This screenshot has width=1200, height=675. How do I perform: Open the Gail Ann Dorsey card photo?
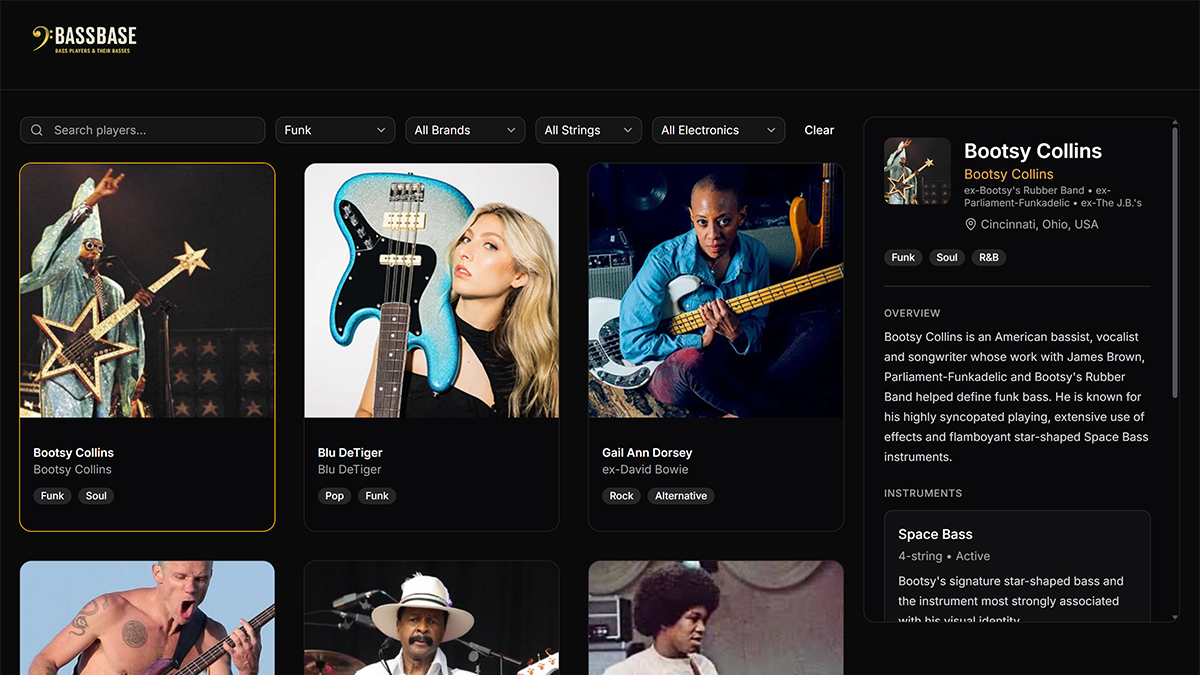point(716,290)
